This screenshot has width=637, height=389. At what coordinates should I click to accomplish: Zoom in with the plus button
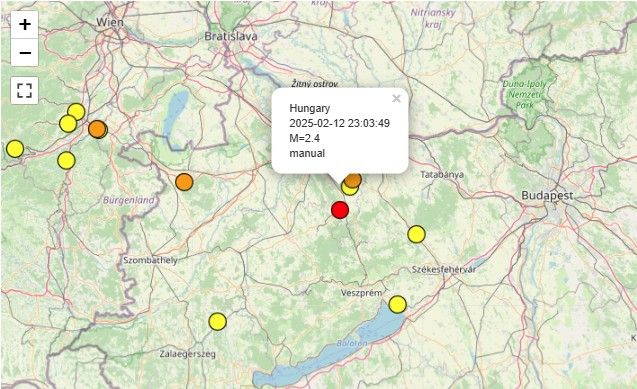click(25, 25)
